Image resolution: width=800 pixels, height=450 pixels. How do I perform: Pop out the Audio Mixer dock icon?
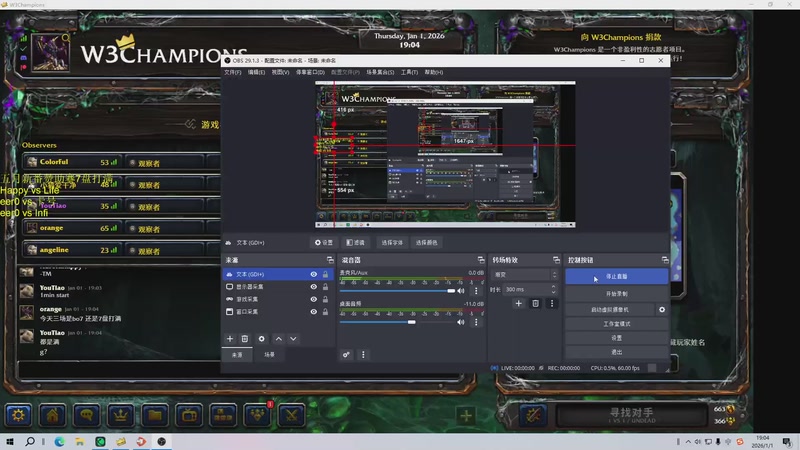pyautogui.click(x=481, y=260)
